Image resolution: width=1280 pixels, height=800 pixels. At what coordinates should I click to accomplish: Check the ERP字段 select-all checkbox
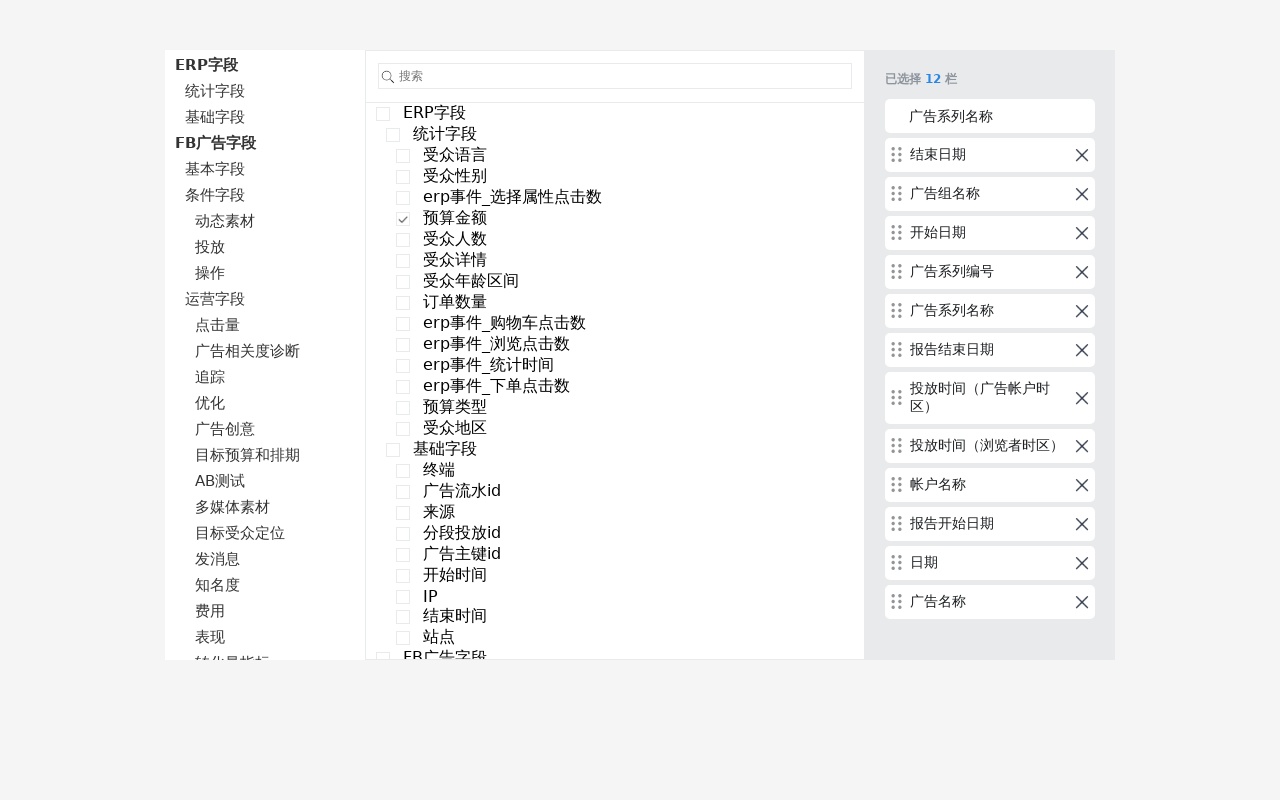click(x=383, y=114)
